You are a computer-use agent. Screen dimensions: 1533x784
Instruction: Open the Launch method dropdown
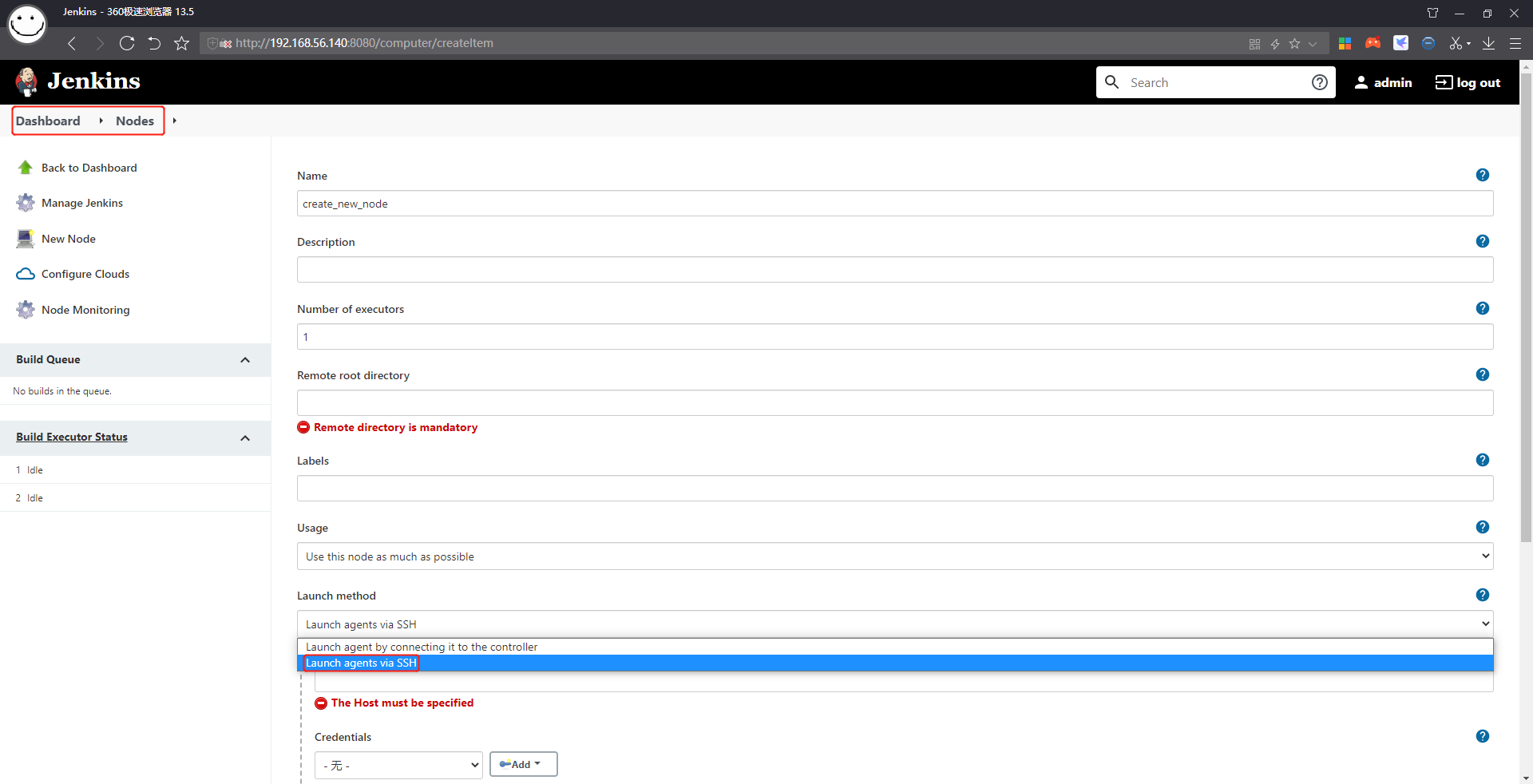[895, 624]
